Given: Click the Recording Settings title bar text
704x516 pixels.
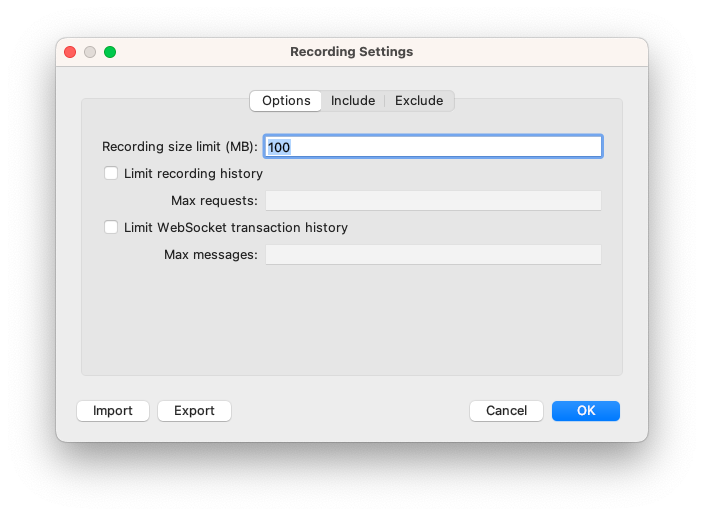Looking at the screenshot, I should tap(351, 52).
